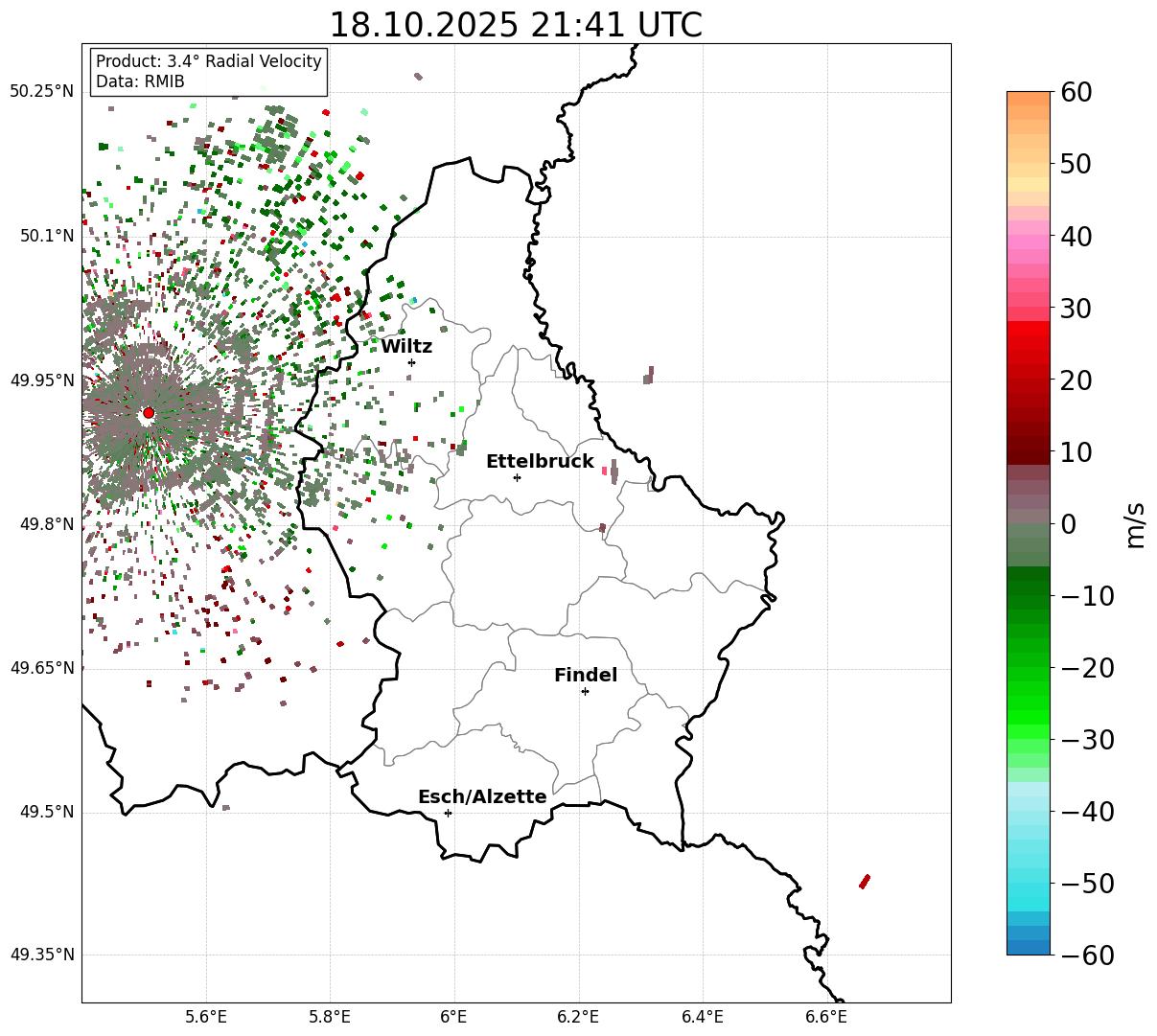Click the colorbar tick label −50
The height and width of the screenshot is (1036, 1157).
[x=1088, y=883]
